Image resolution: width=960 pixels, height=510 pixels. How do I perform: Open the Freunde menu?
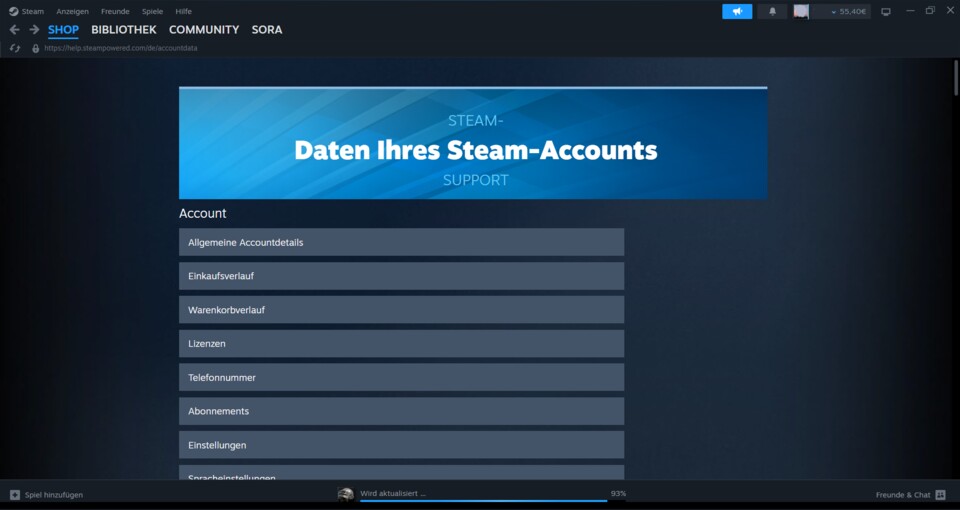click(x=115, y=11)
